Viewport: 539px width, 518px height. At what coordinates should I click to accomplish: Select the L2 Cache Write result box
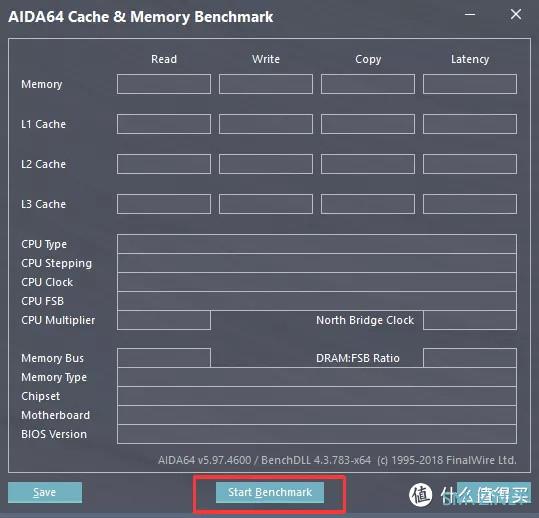pos(266,164)
